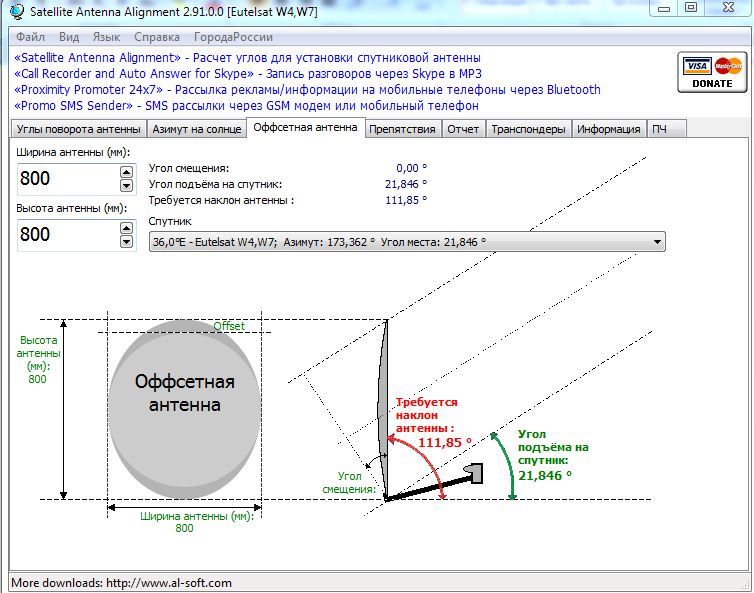Click the antenna height input field
The image size is (754, 593).
[x=66, y=235]
